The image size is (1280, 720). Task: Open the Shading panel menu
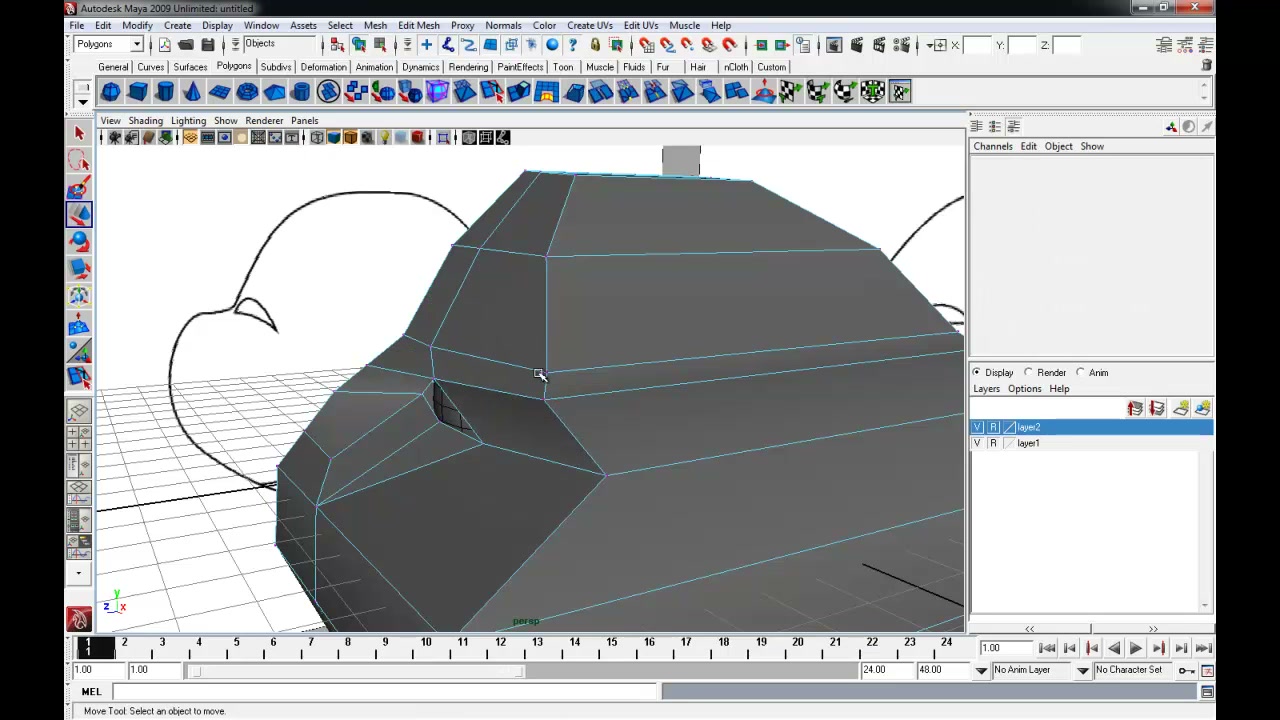[145, 120]
